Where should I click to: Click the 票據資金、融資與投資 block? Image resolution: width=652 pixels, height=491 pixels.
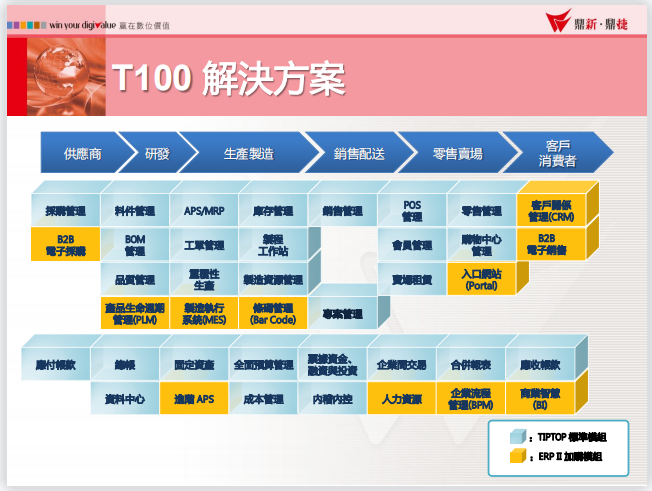click(333, 365)
